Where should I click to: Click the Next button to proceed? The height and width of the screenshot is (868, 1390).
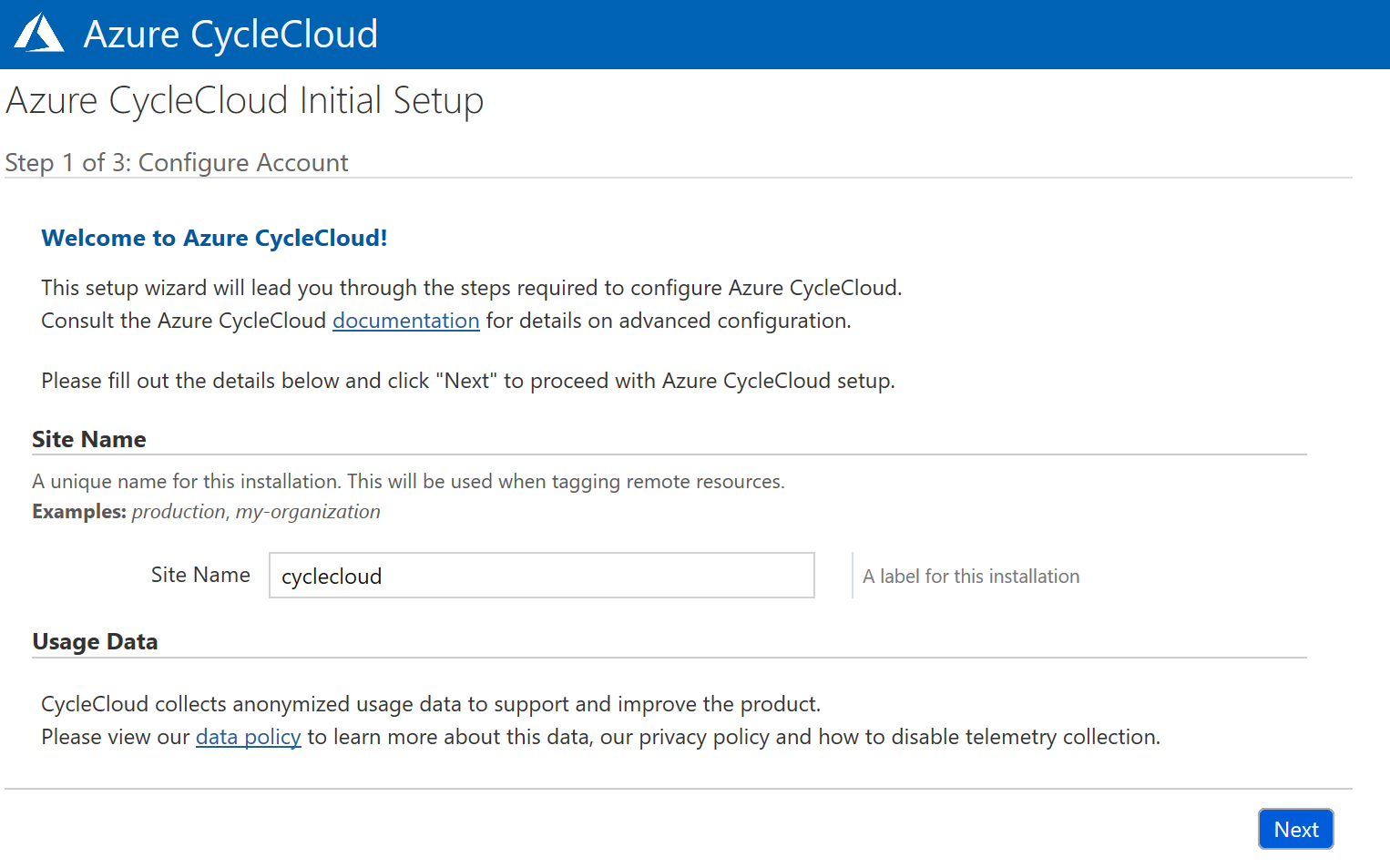1295,829
